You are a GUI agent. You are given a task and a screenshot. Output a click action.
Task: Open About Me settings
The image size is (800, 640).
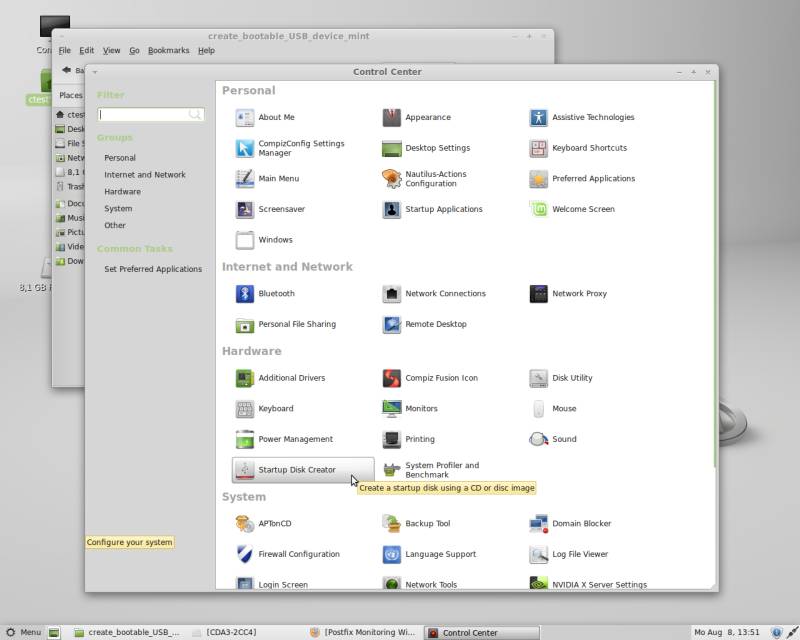pyautogui.click(x=265, y=117)
